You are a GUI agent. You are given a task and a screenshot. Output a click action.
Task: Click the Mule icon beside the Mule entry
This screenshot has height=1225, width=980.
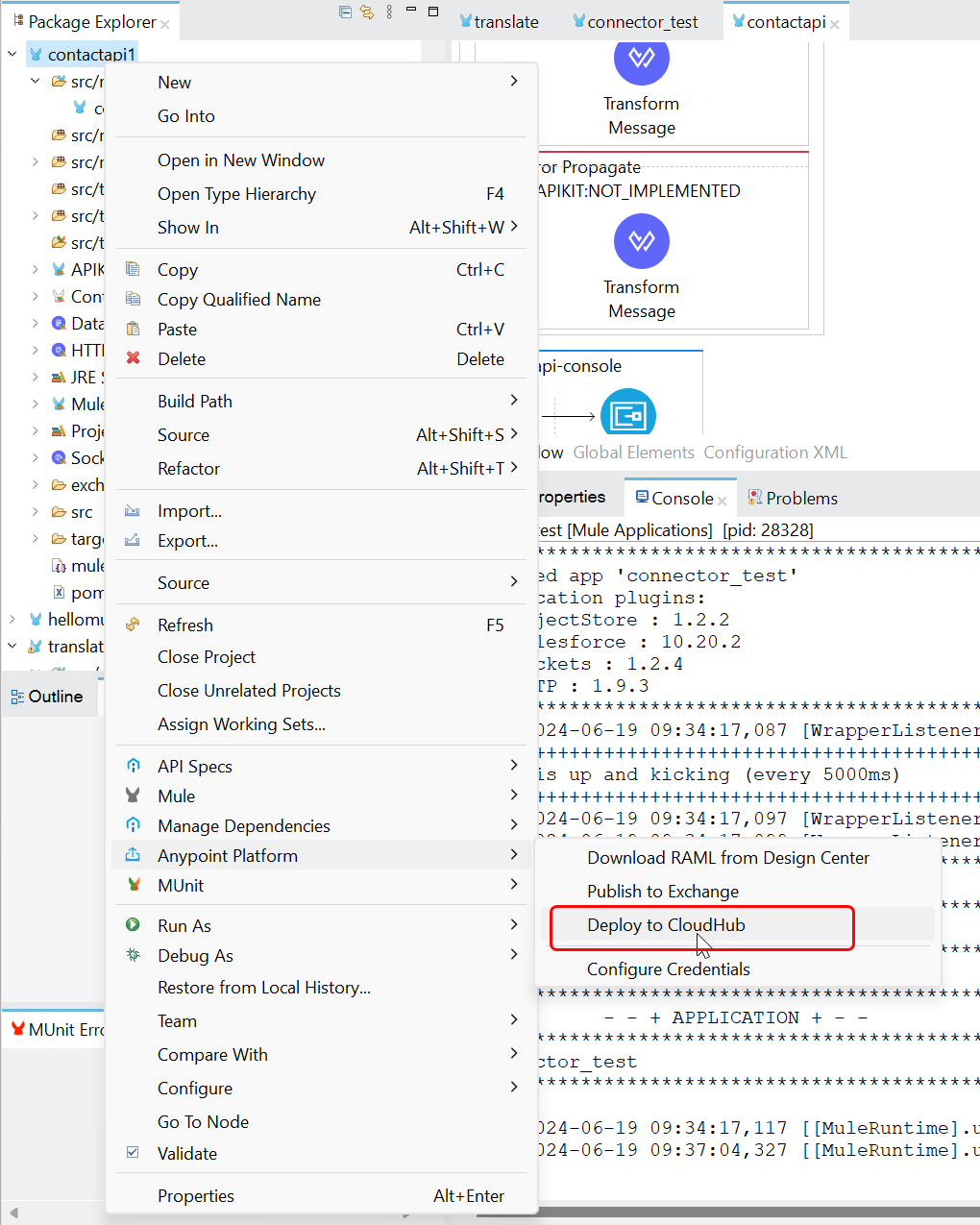[135, 796]
